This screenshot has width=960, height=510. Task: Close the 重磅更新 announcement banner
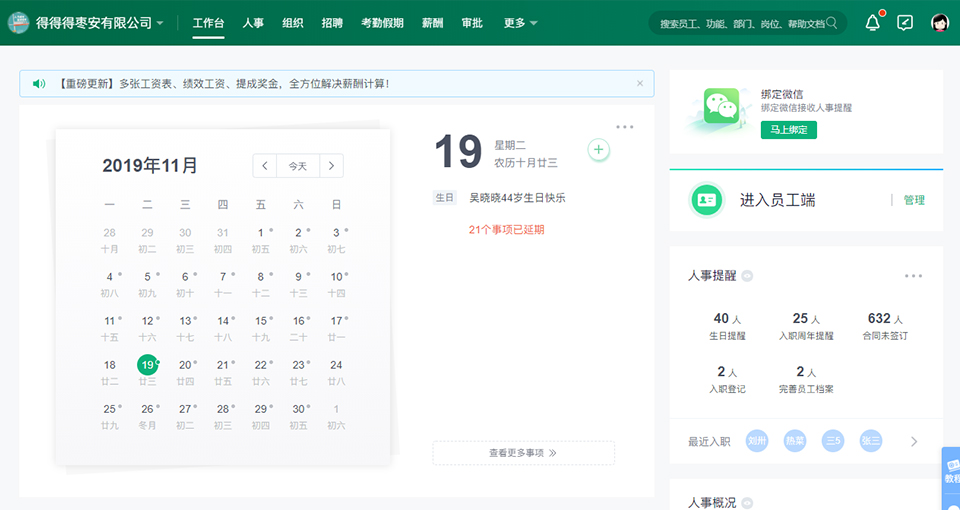(640, 84)
